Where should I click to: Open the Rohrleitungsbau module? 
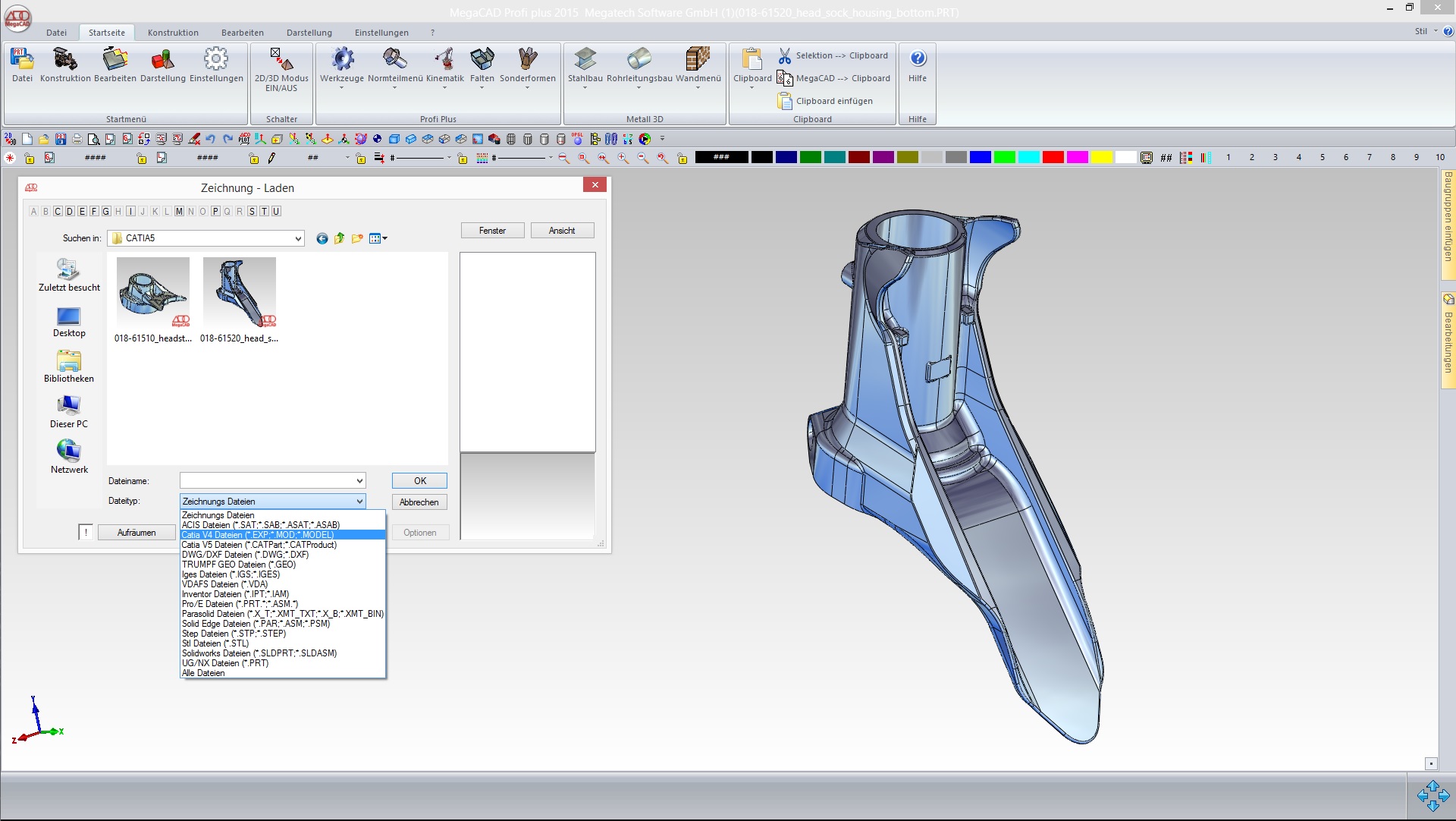click(x=639, y=64)
